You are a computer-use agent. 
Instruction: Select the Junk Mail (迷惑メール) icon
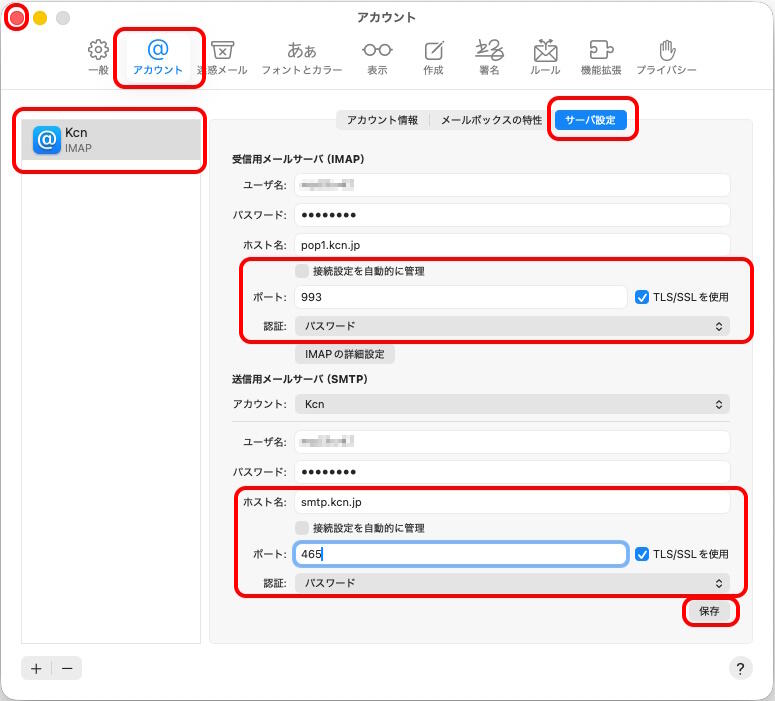point(222,57)
